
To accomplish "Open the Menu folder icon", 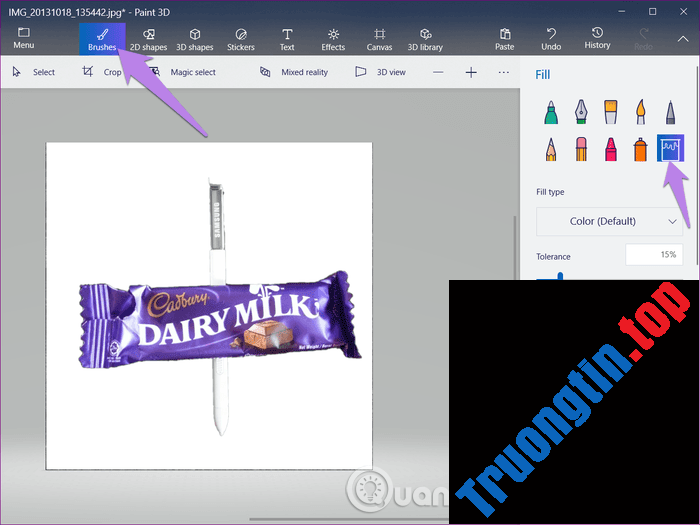I will point(24,38).
